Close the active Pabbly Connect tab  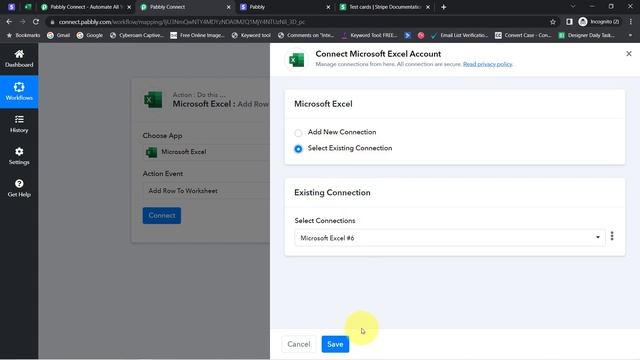(x=229, y=7)
